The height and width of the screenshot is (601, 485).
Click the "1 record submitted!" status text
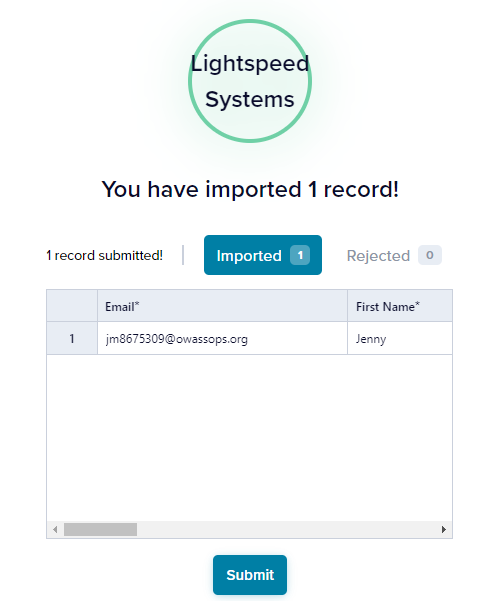104,255
